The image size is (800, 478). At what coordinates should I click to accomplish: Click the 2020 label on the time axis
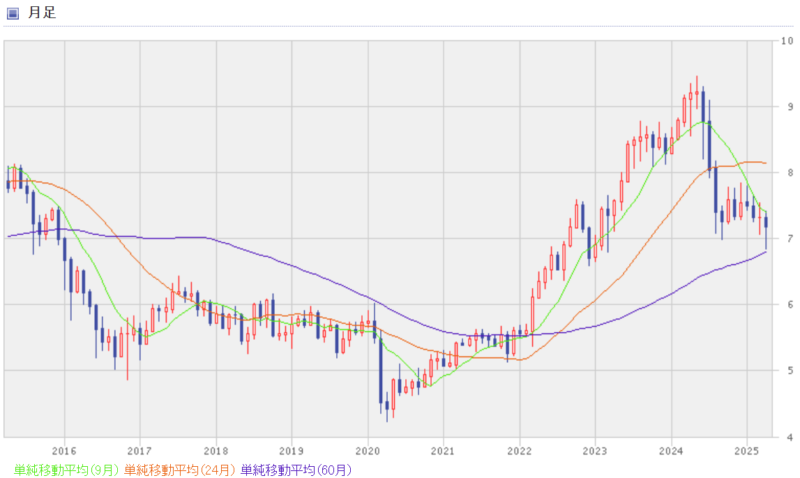[367, 451]
